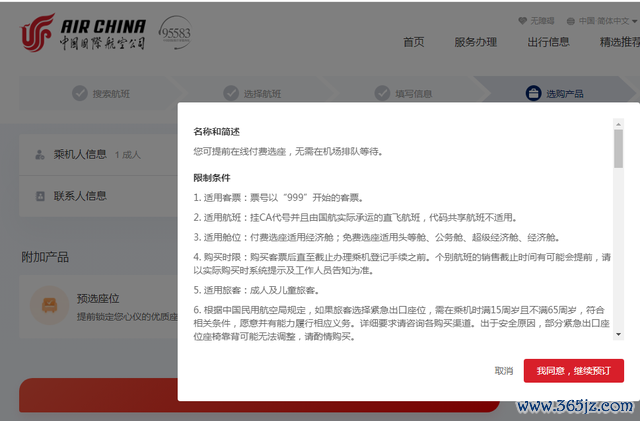
Task: Click the dialog scrollbar up arrow
Action: [x=618, y=124]
